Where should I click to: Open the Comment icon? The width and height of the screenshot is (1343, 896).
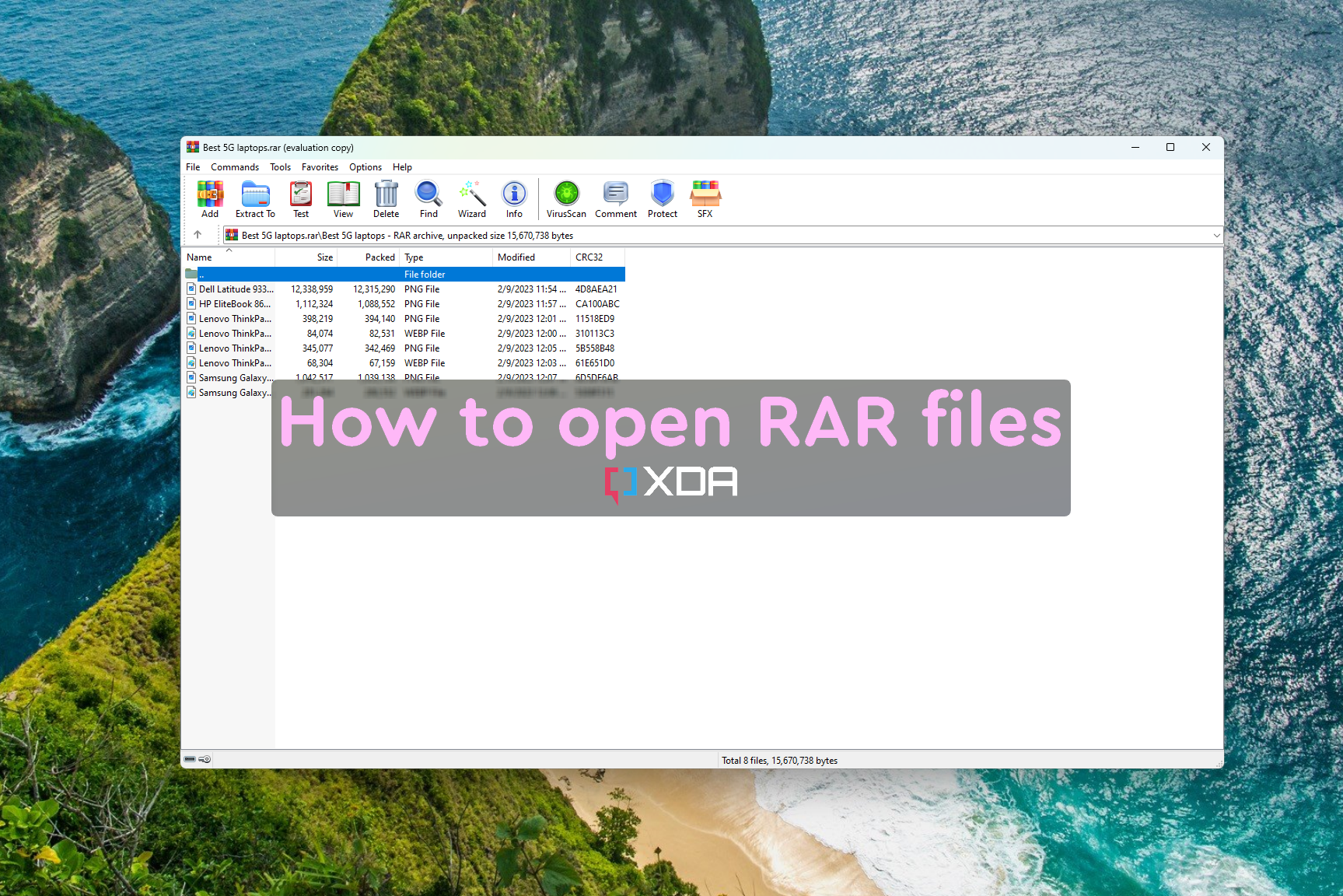pos(615,198)
